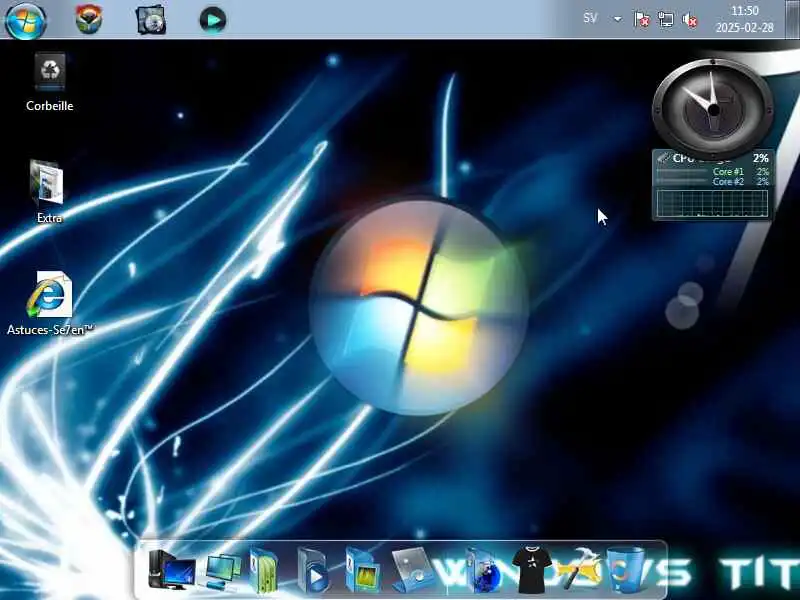Open the Start menu orb

pos(26,20)
